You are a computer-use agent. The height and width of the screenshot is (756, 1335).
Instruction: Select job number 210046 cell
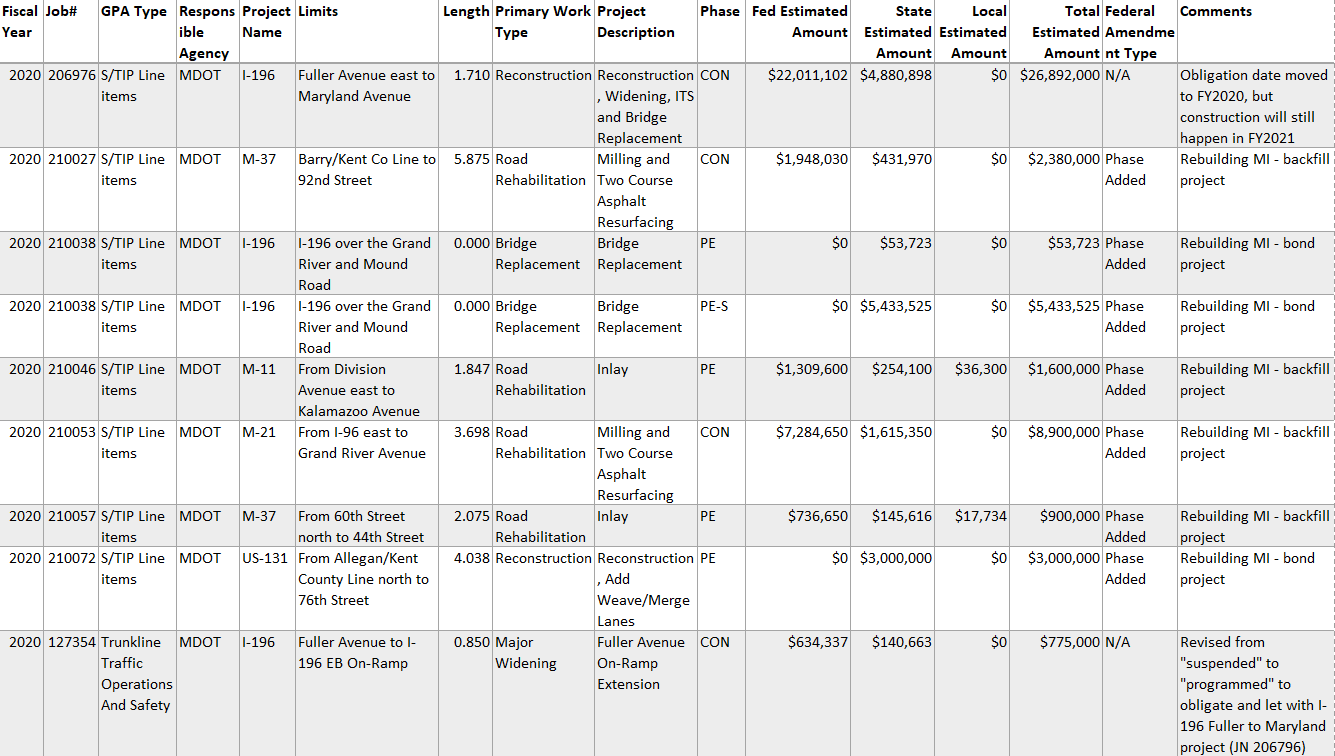71,390
